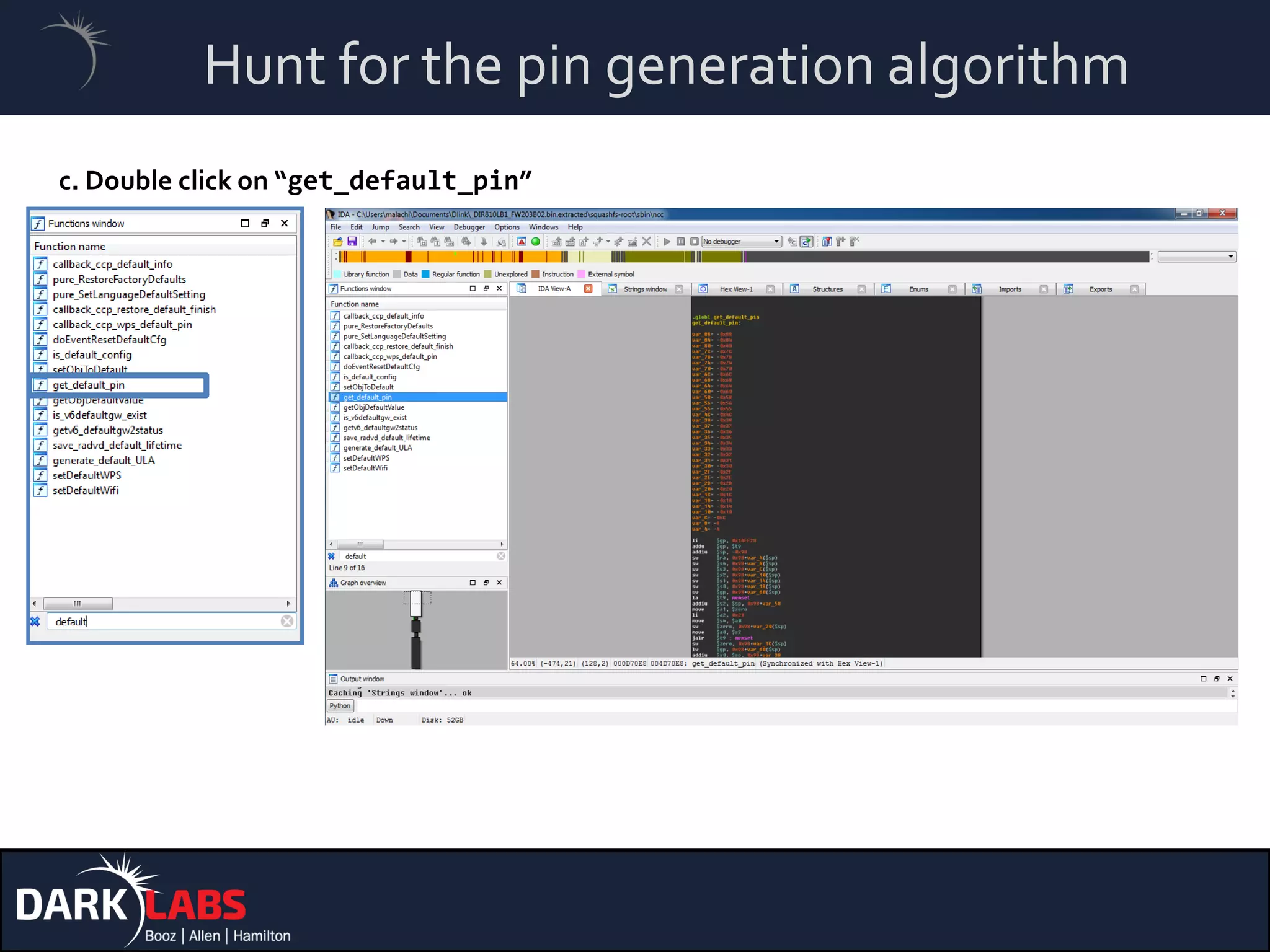1270x952 pixels.
Task: Clear the 'default' filter in IDA Functions panel
Action: pos(501,556)
